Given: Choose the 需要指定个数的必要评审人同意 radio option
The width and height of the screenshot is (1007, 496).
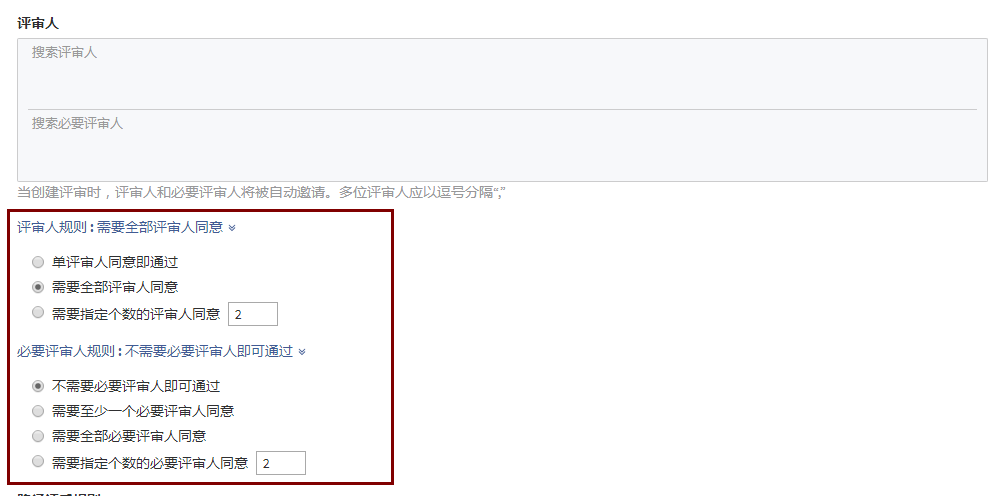Looking at the screenshot, I should coord(38,461).
